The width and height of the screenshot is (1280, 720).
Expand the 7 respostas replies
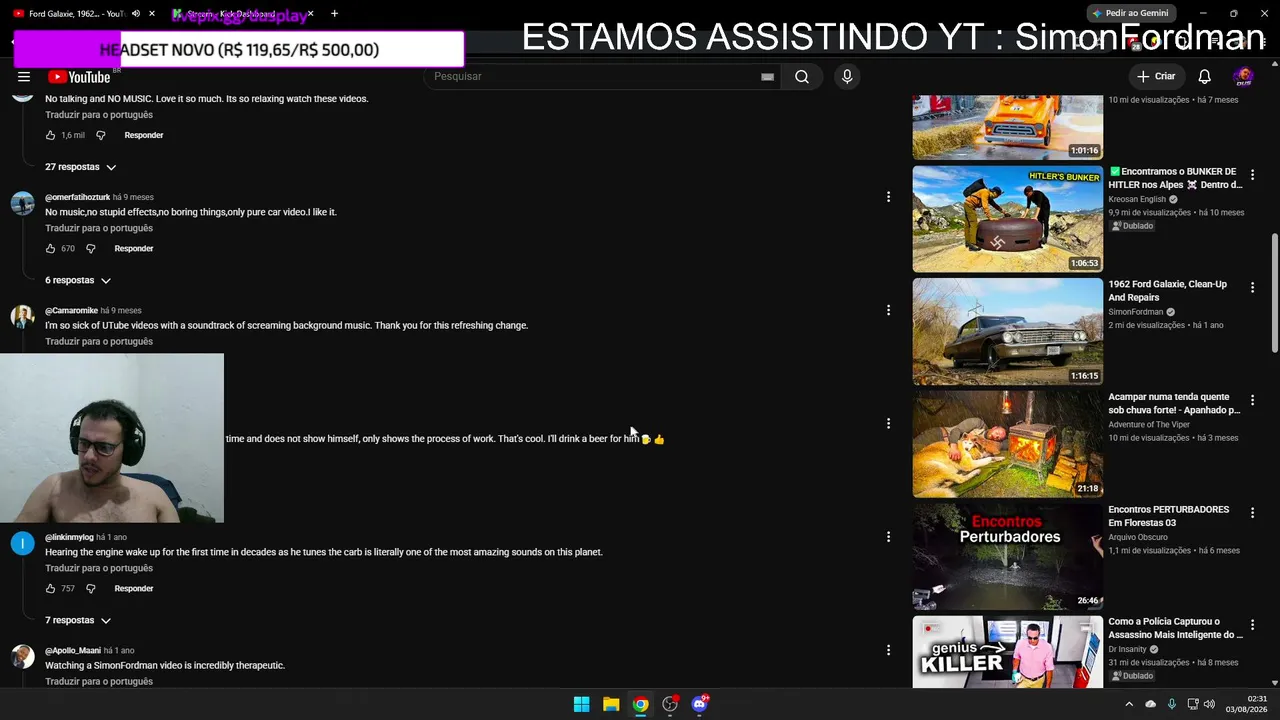point(78,620)
